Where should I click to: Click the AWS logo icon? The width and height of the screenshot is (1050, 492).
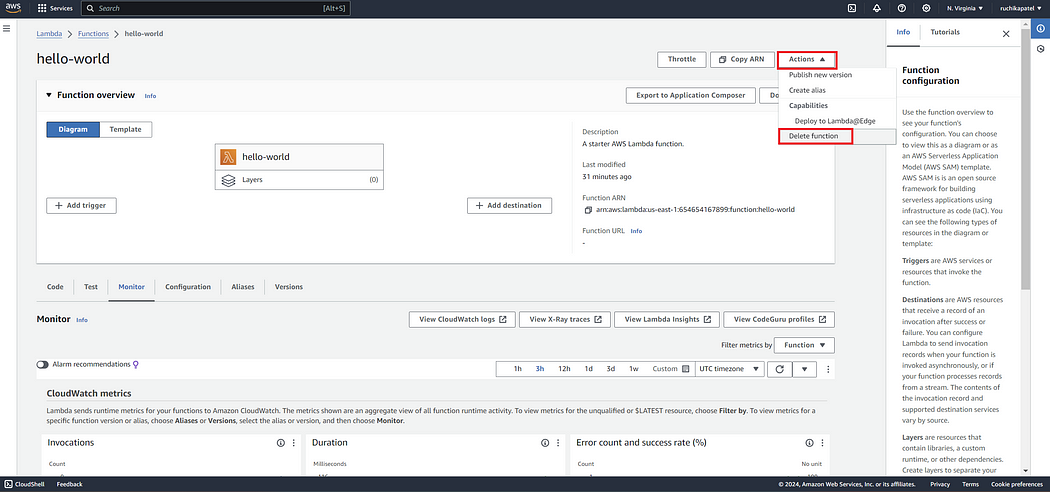tap(15, 8)
